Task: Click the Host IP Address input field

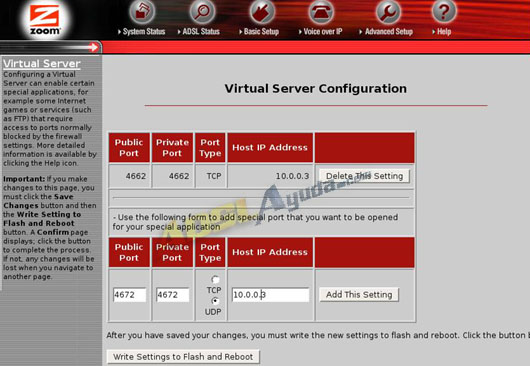Action: click(270, 295)
